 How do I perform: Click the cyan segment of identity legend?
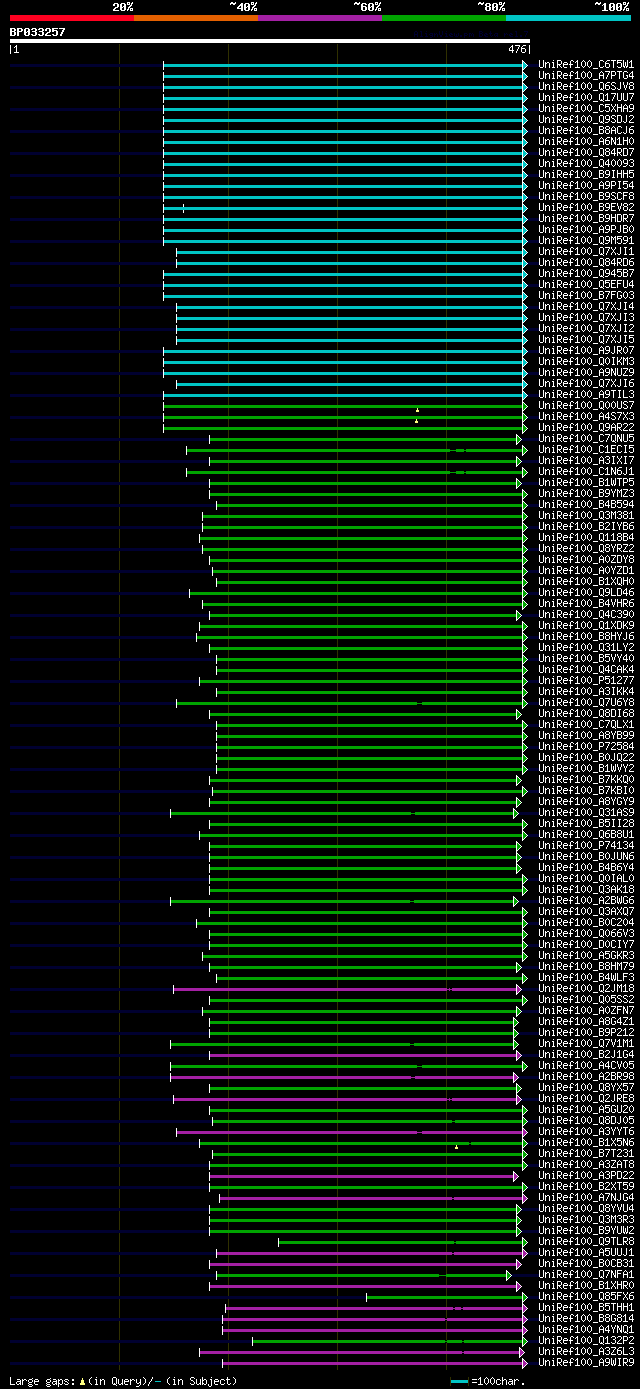click(x=568, y=18)
